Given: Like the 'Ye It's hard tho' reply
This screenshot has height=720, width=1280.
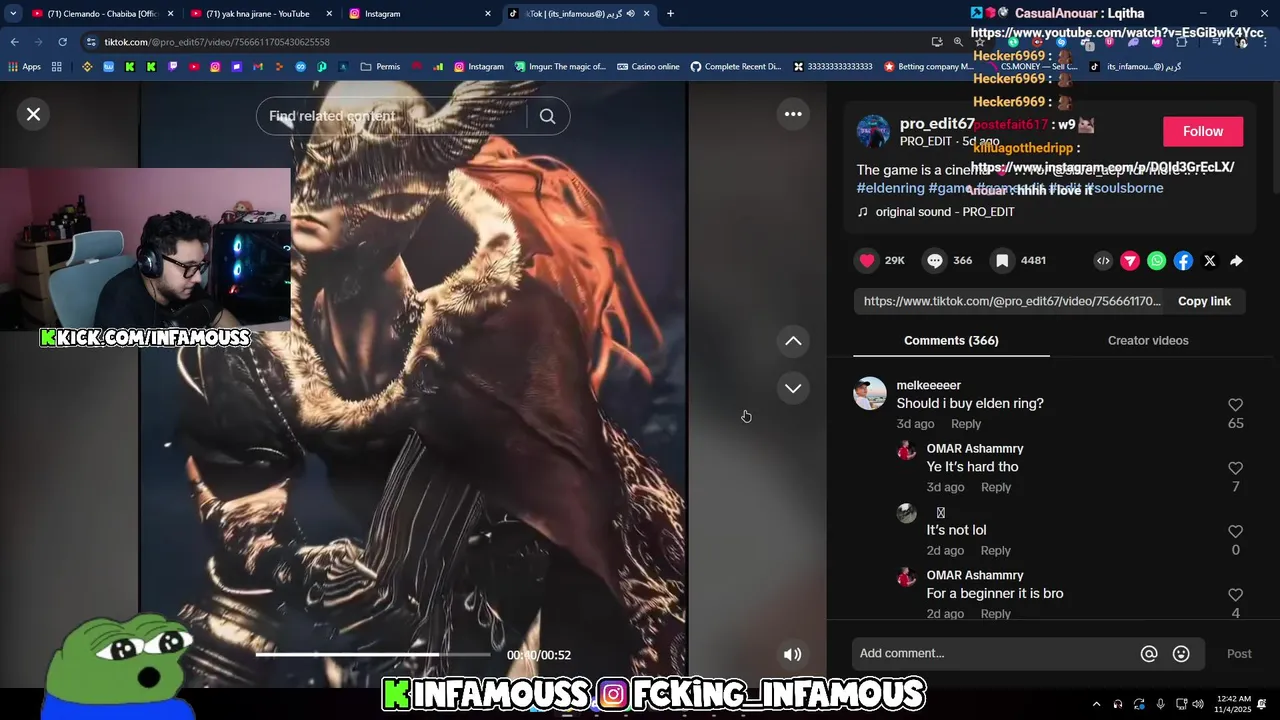Looking at the screenshot, I should [1235, 468].
